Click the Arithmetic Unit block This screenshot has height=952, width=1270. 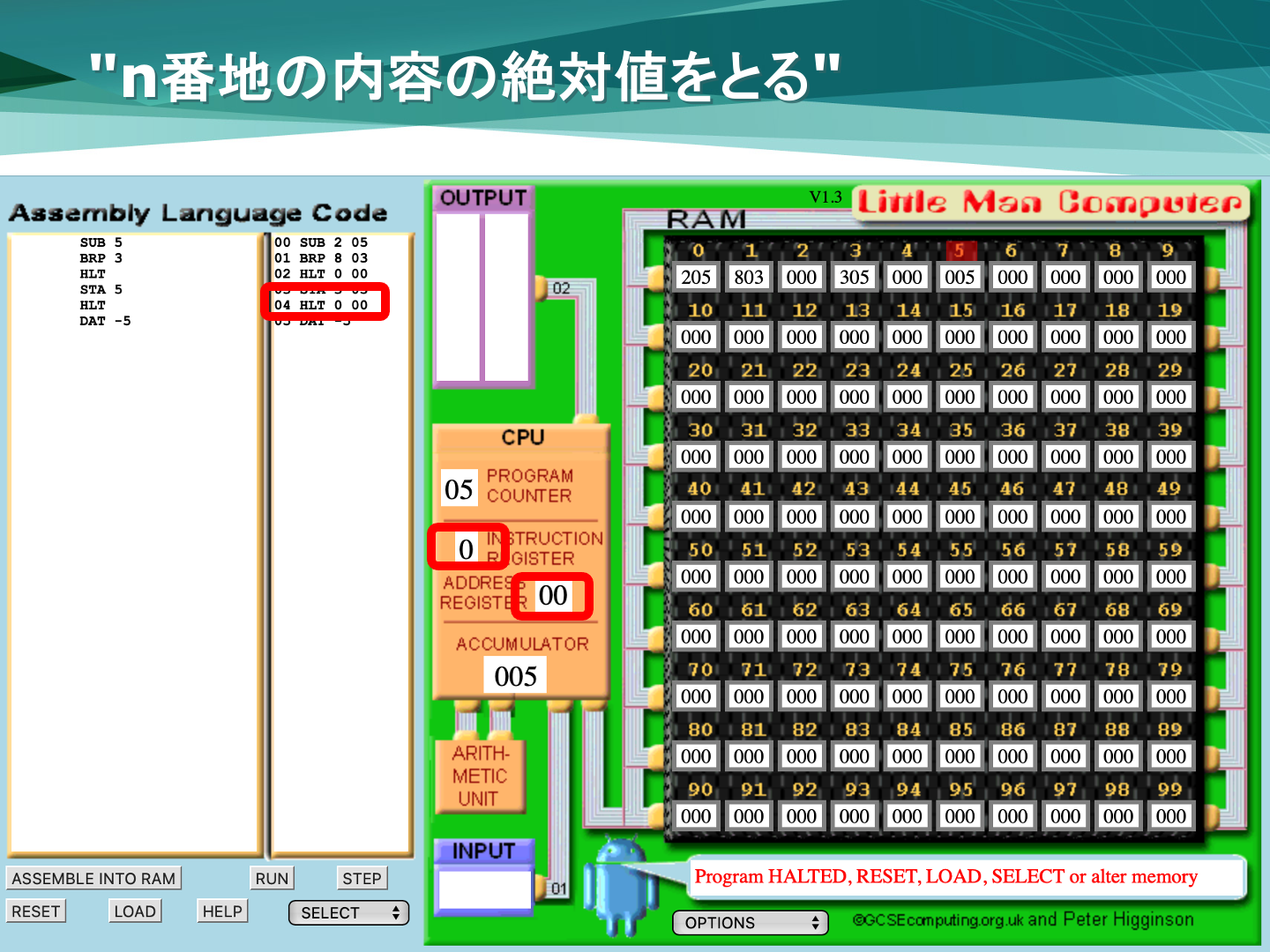pos(480,776)
